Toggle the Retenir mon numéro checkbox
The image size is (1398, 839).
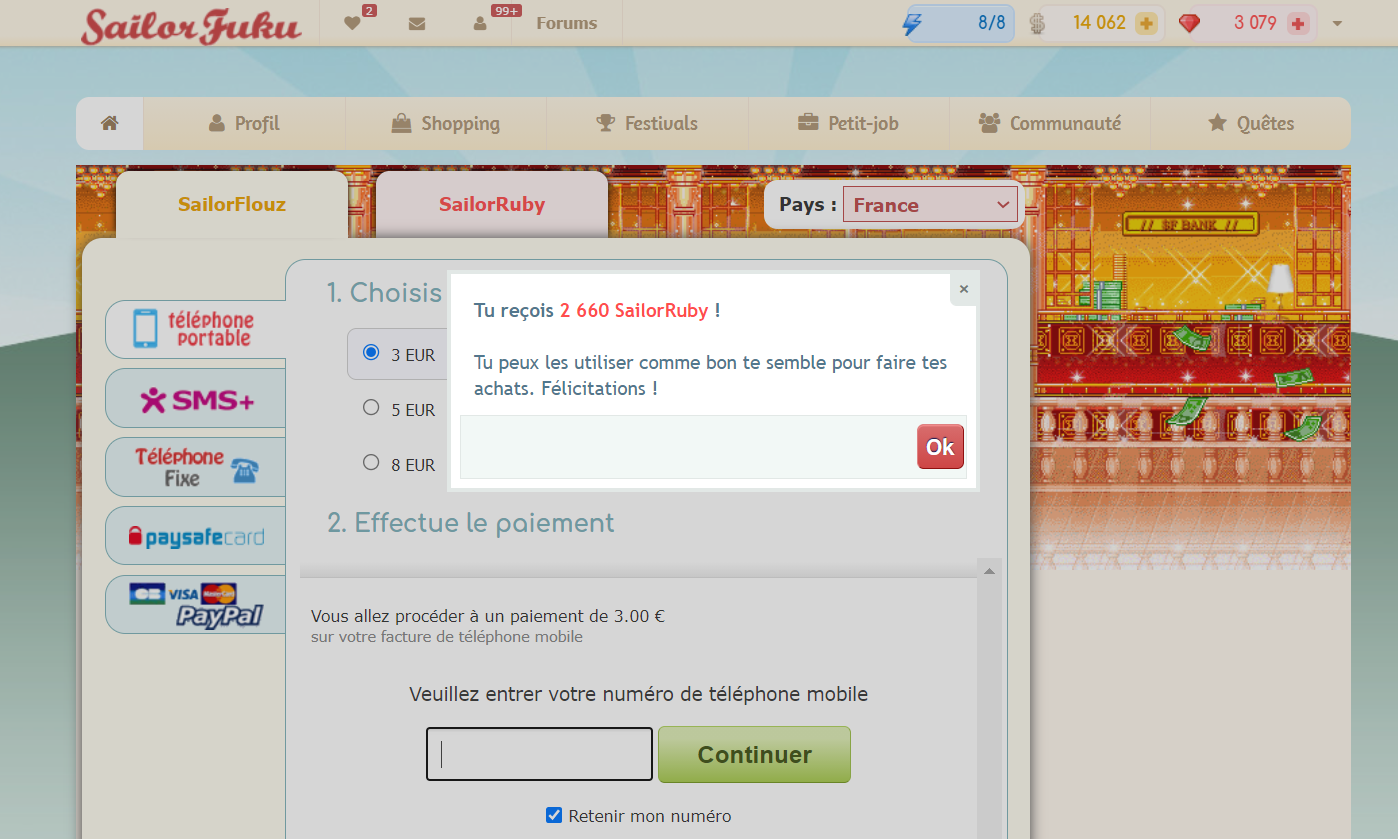554,815
